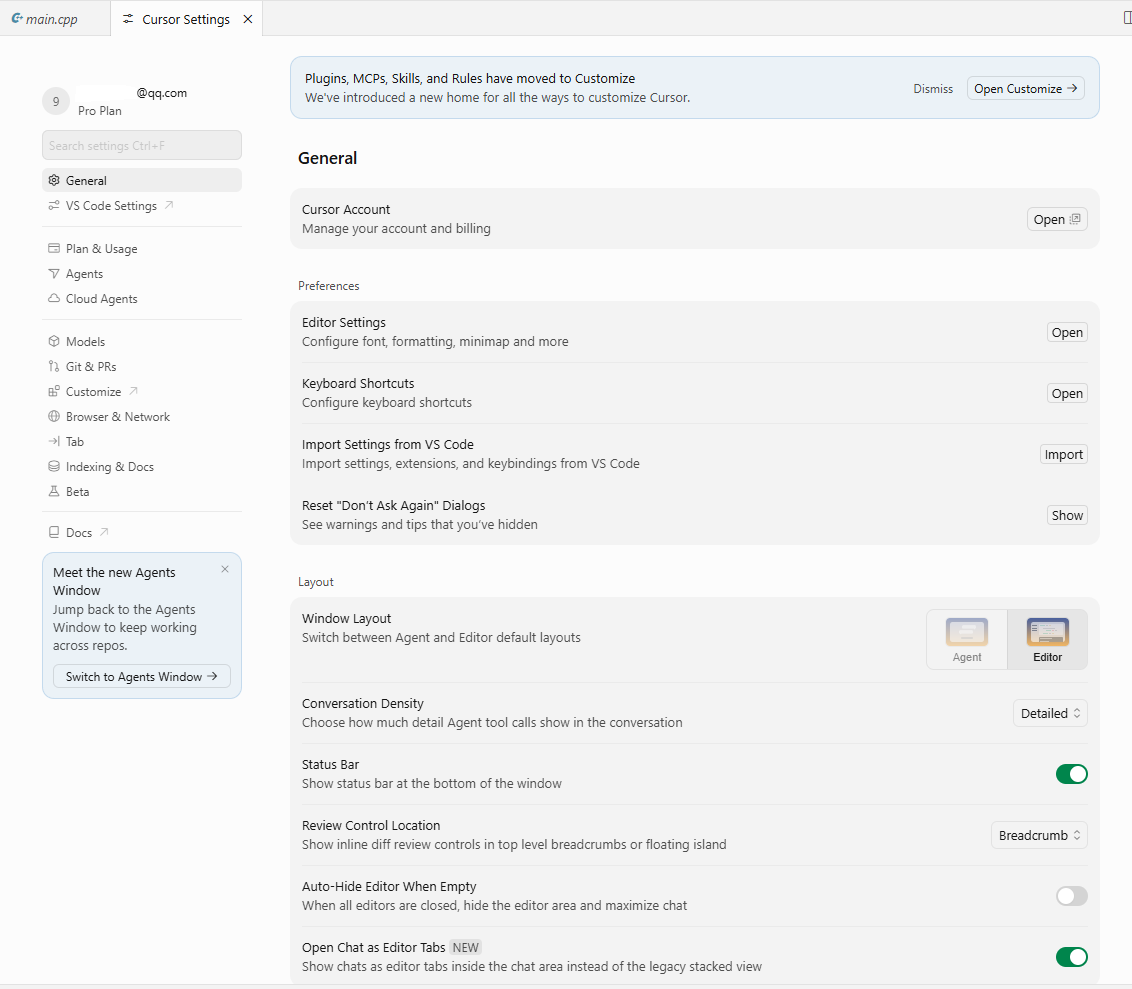Switch to the main.cpp tab

(x=55, y=19)
